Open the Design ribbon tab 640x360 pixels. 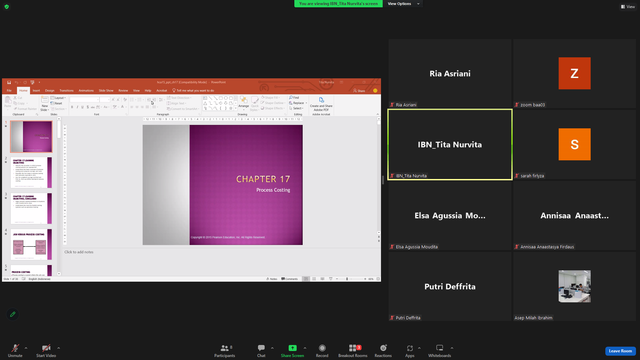(49, 91)
